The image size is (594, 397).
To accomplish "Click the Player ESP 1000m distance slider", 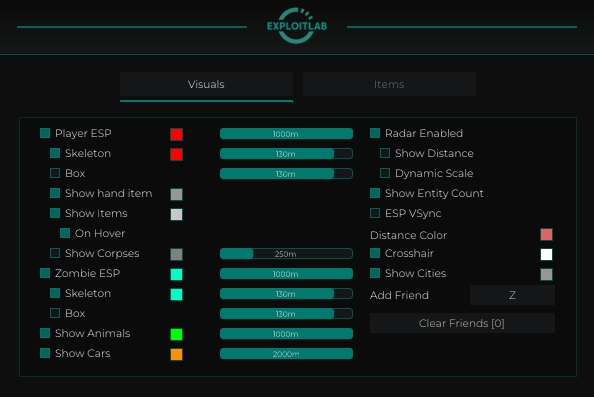I will tap(286, 133).
